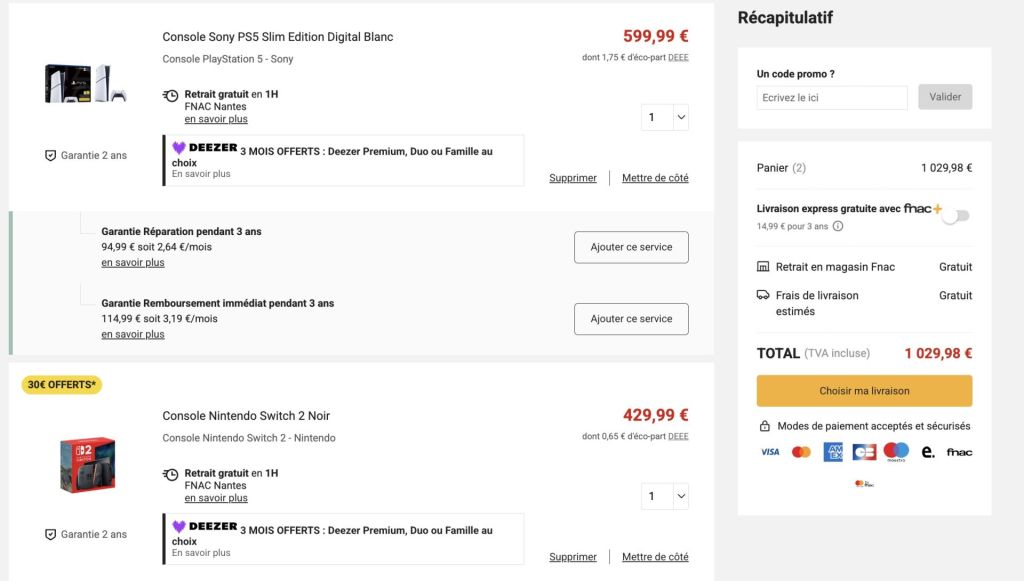The image size is (1024, 581).
Task: Click the Choisir ma livraison button
Action: pyautogui.click(x=864, y=391)
